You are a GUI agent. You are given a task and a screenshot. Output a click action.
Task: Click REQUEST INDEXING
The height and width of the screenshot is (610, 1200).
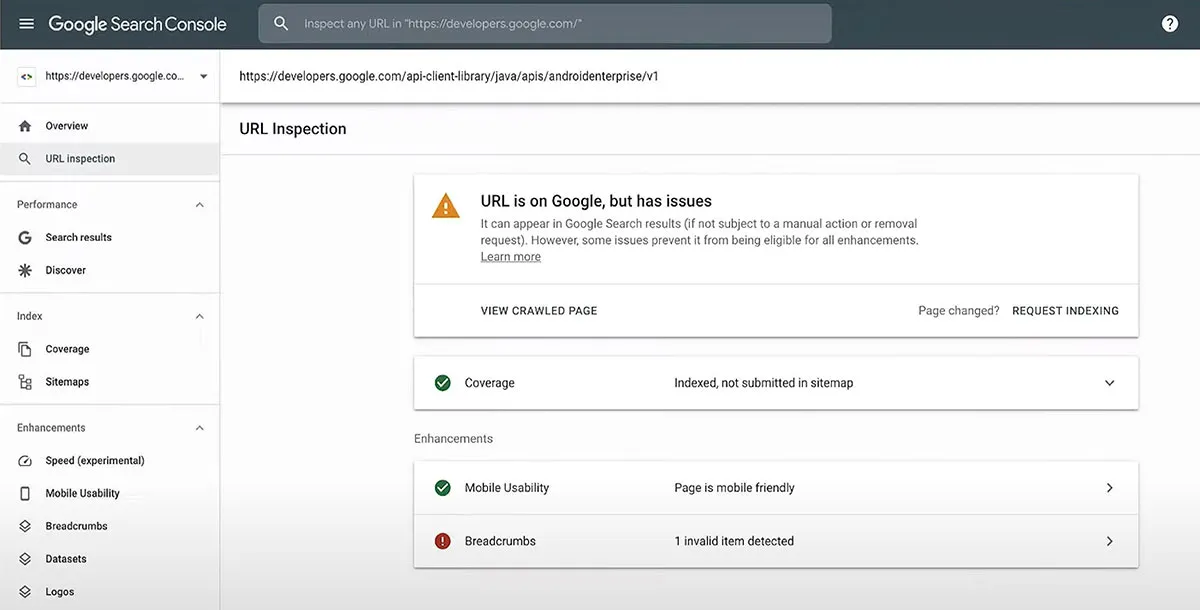click(1065, 310)
